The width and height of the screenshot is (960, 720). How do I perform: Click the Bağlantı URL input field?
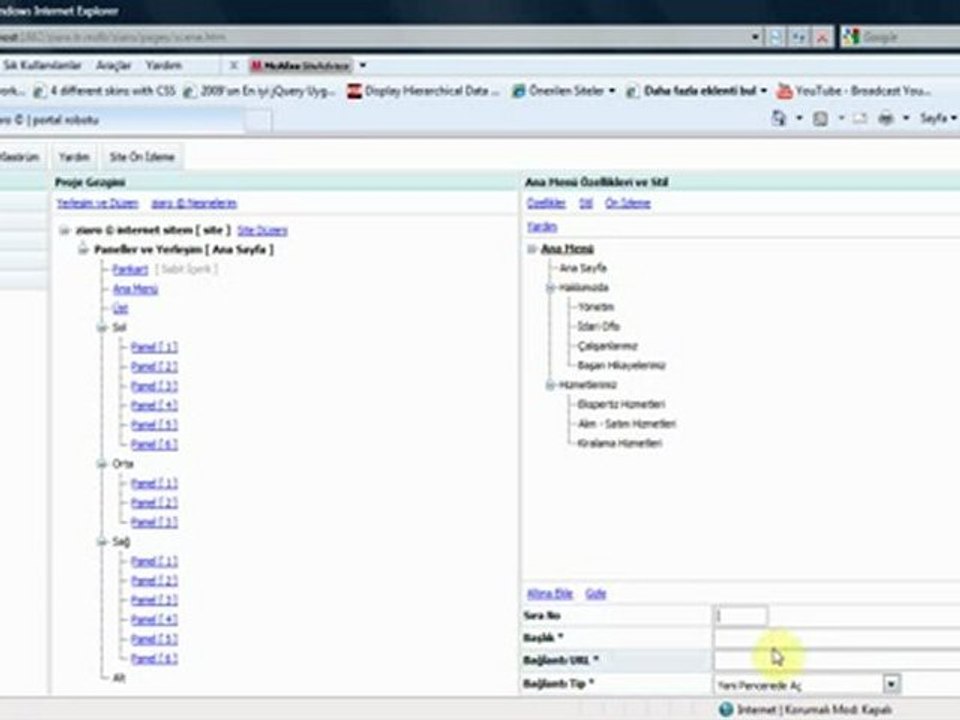[837, 660]
